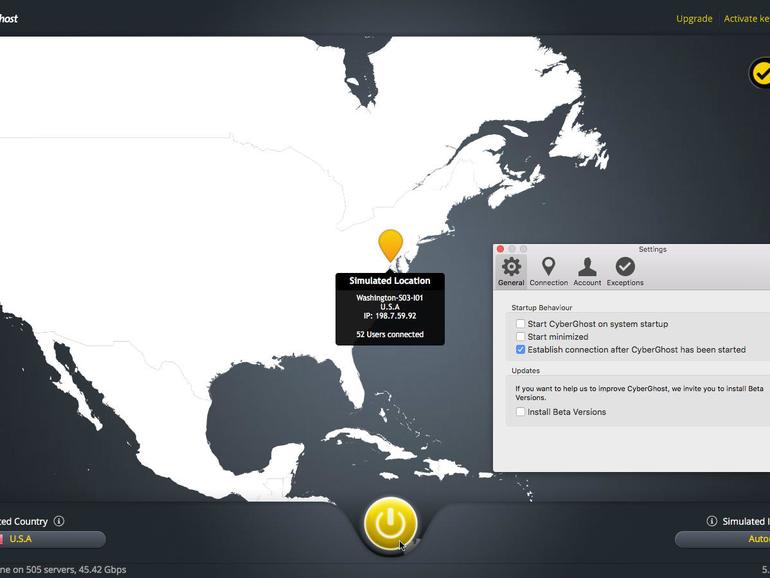Click the yellow power connect button
The image size is (770, 578).
(390, 524)
